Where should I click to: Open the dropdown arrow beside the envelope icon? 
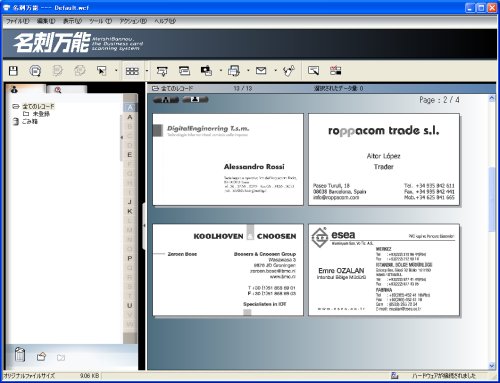click(275, 71)
